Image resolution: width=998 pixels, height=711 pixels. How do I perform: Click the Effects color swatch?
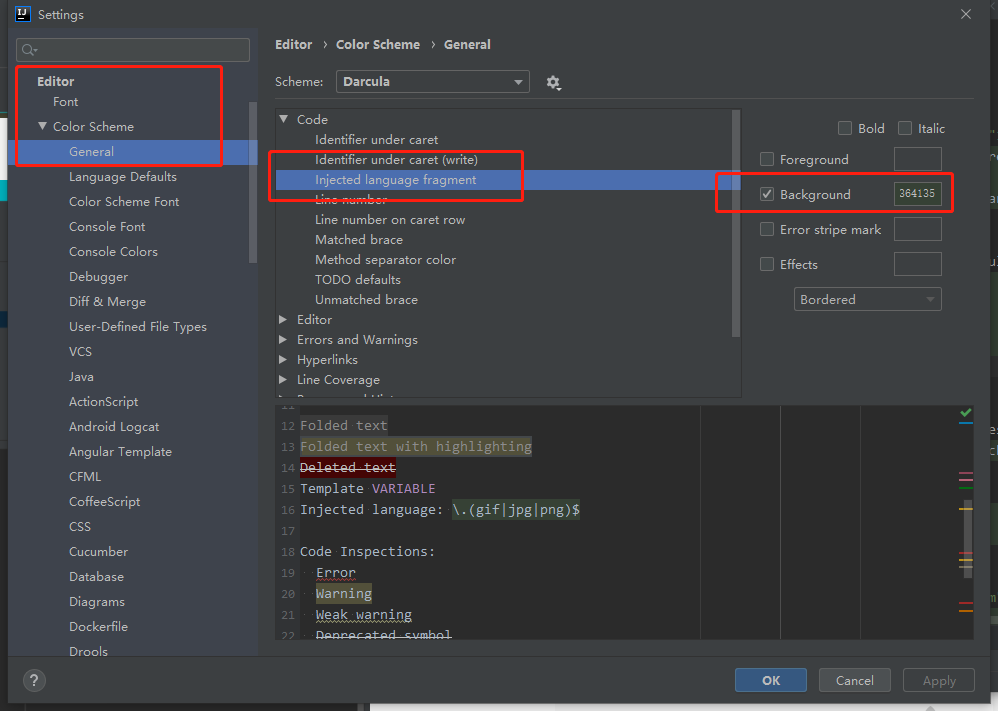(x=917, y=264)
